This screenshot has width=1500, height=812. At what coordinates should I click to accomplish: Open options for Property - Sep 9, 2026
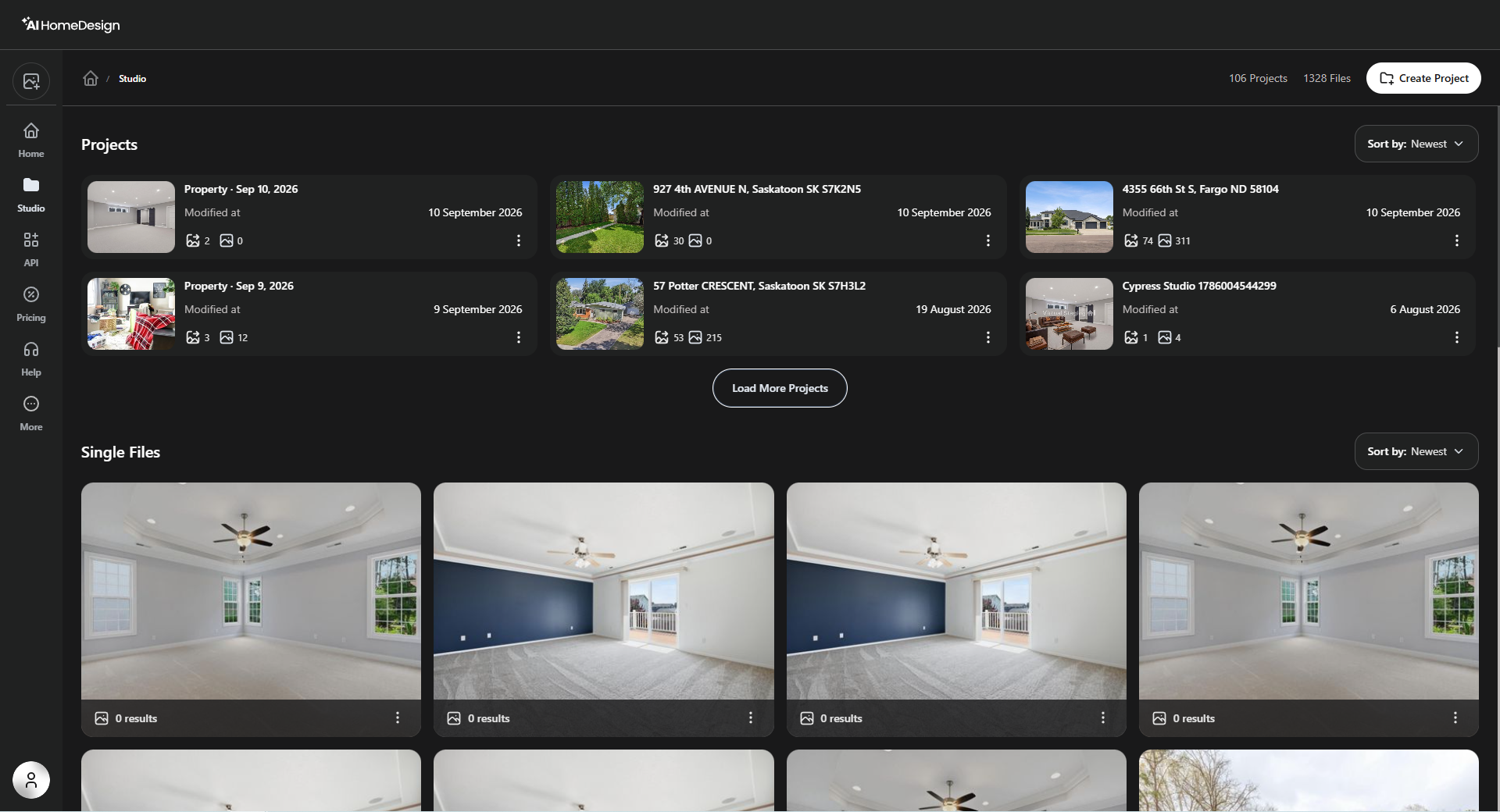[x=519, y=337]
